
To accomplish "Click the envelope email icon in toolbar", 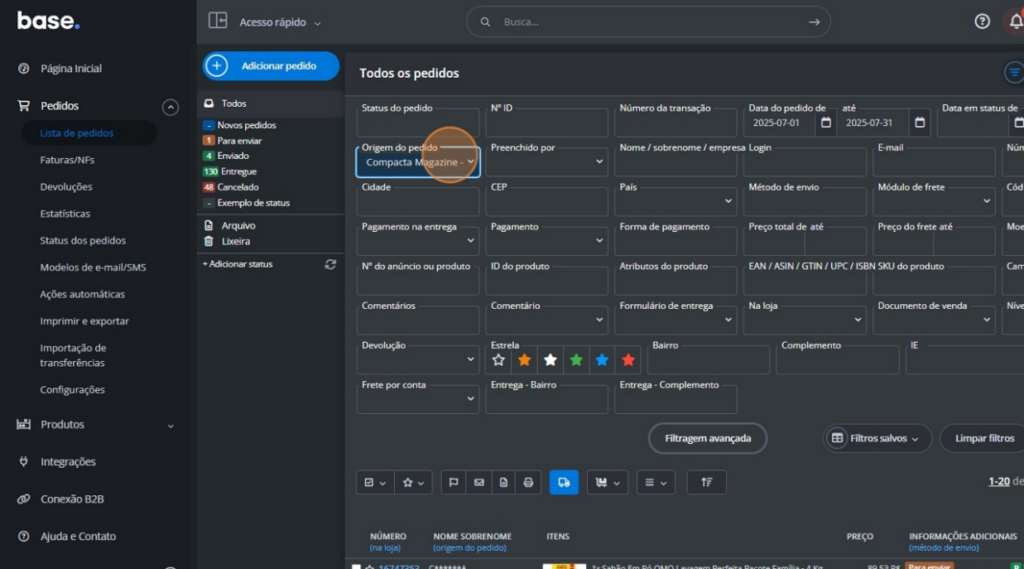I will tap(479, 482).
